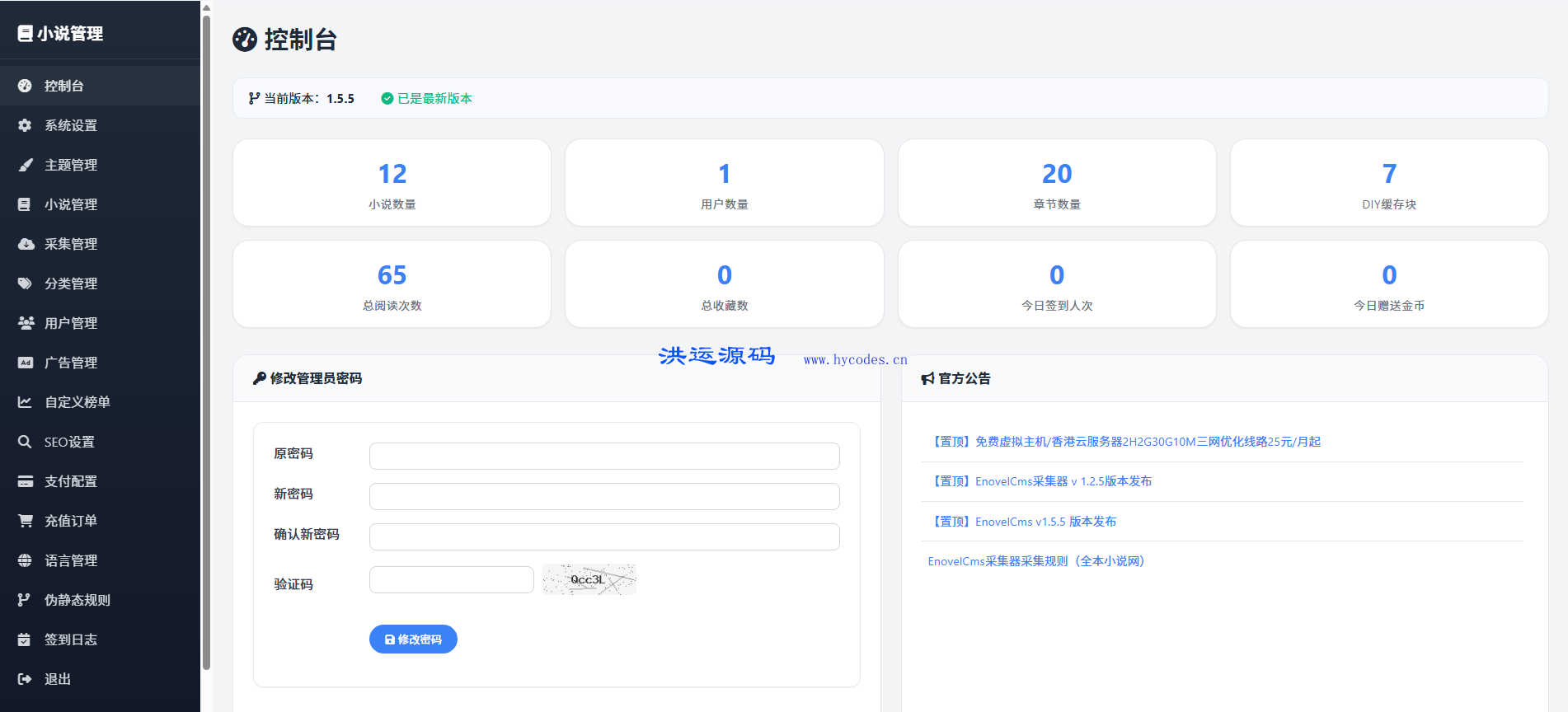The width and height of the screenshot is (1568, 712).
Task: Click the 小说管理 logo book icon at top
Action: [x=26, y=33]
